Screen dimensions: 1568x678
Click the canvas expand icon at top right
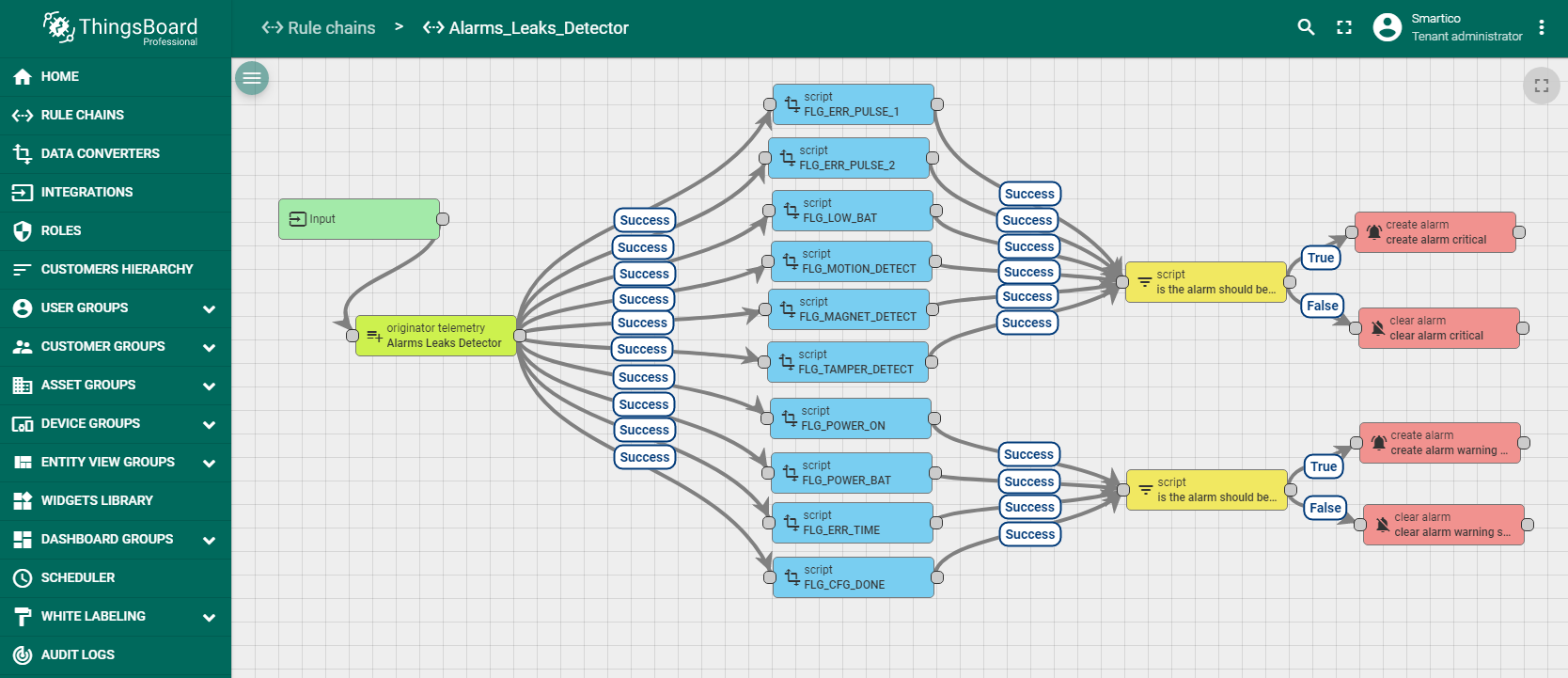(x=1541, y=86)
